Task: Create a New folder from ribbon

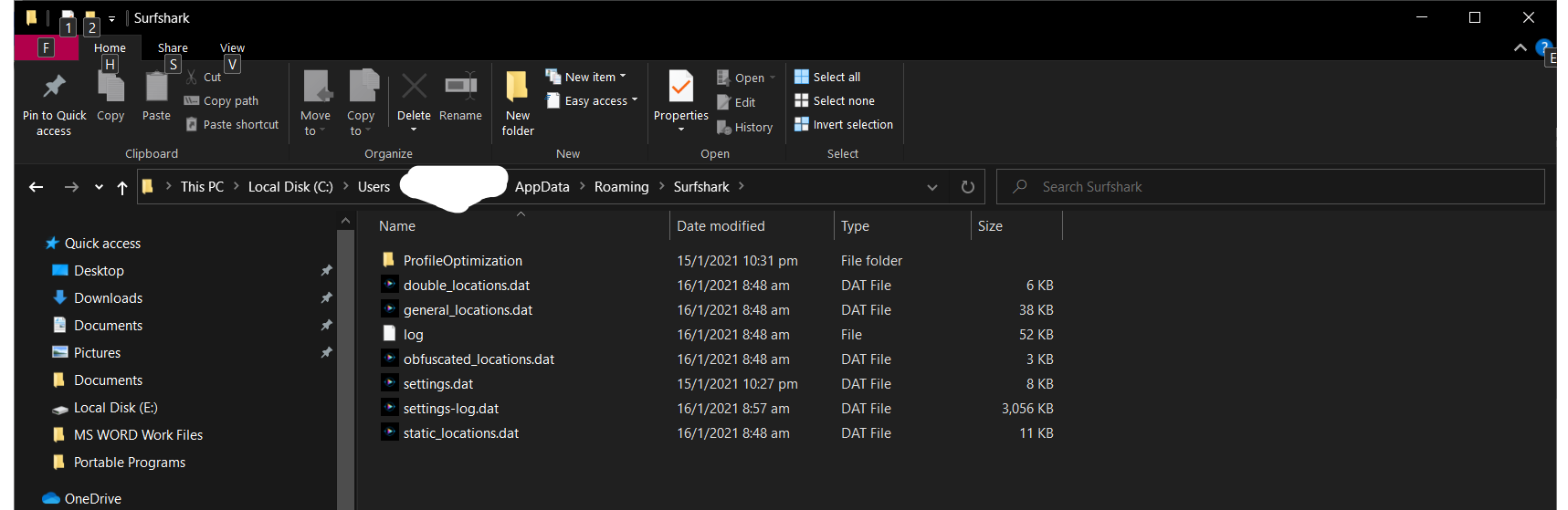Action: click(518, 87)
